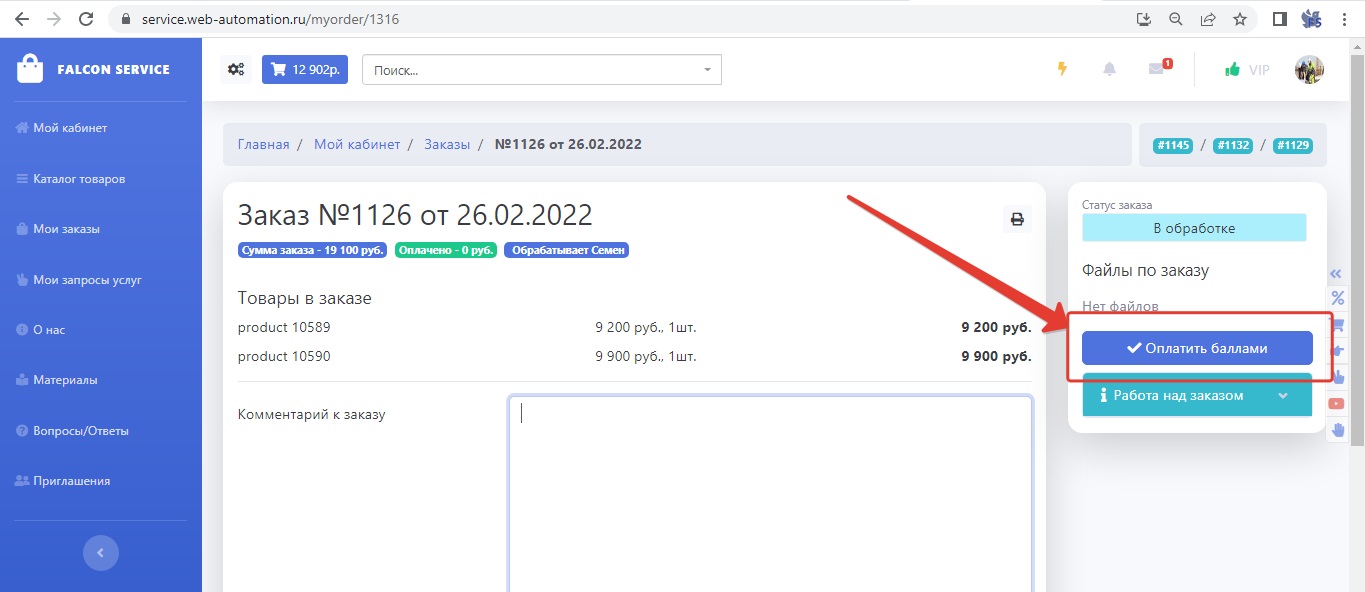Go to "Вопросы/Ответы" sidebar item

pos(81,431)
